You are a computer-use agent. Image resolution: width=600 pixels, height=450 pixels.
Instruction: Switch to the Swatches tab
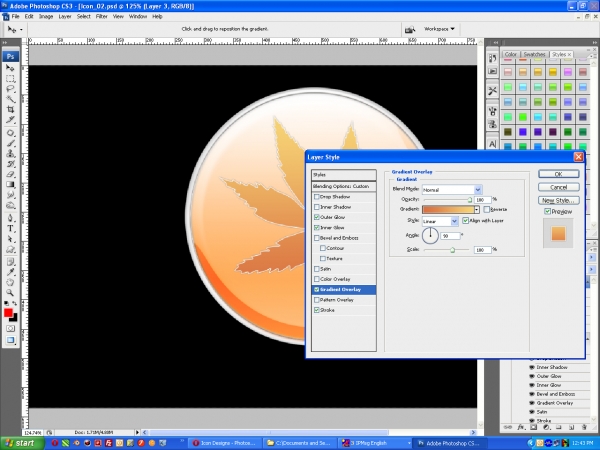tap(534, 54)
